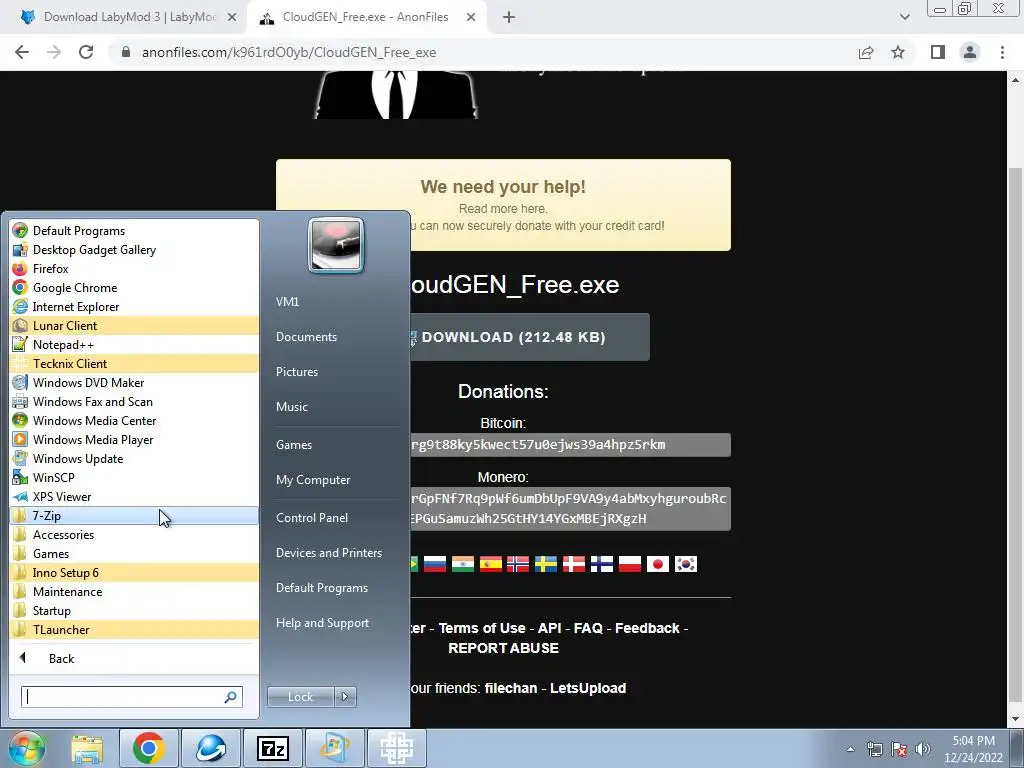Expand the 7-Zip folder
Viewport: 1024px width, 768px height.
135,515
